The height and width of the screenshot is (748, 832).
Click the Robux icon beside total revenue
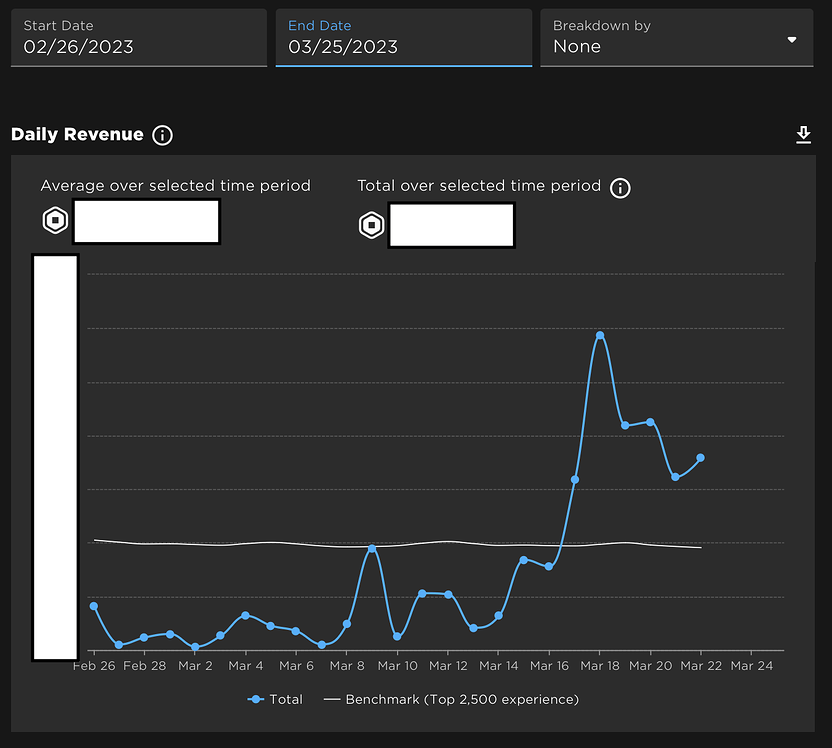click(x=371, y=225)
